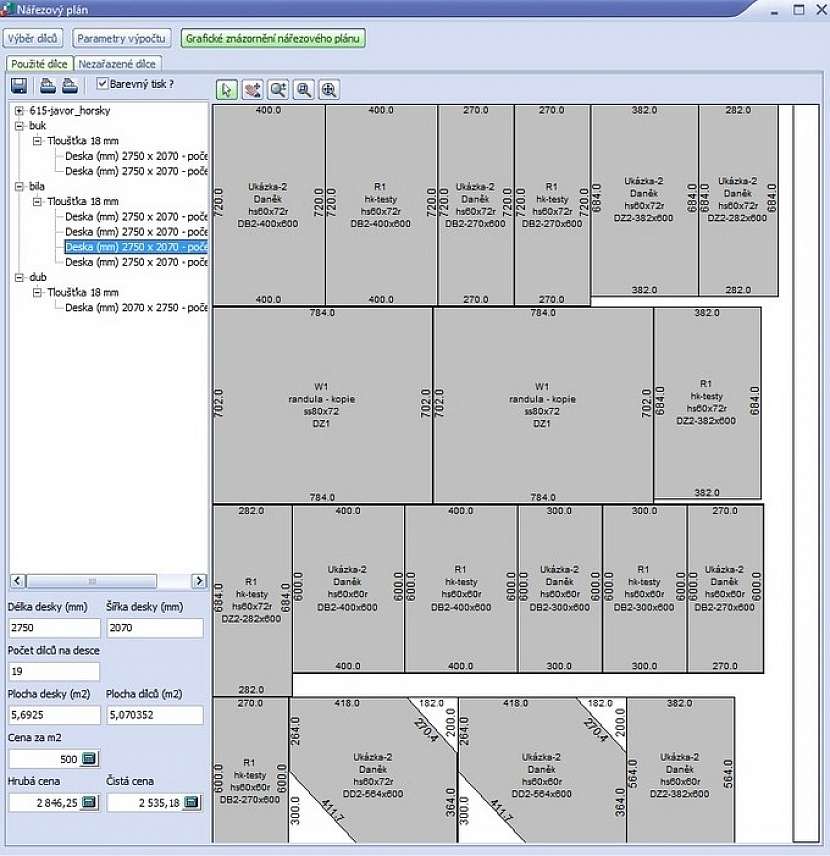Collapse the buk tree node
This screenshot has width=830, height=856.
click(x=19, y=126)
